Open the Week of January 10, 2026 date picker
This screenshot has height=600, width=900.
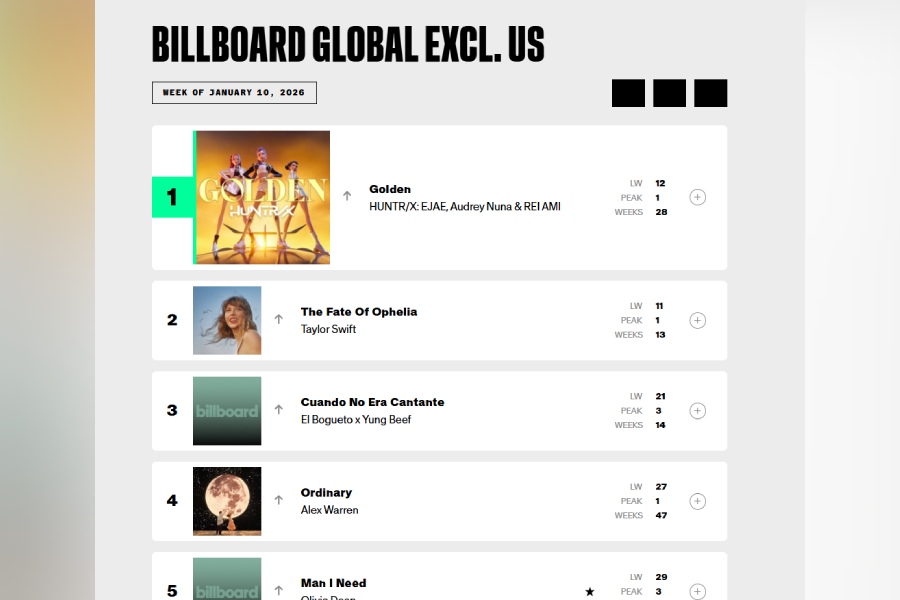coord(234,93)
